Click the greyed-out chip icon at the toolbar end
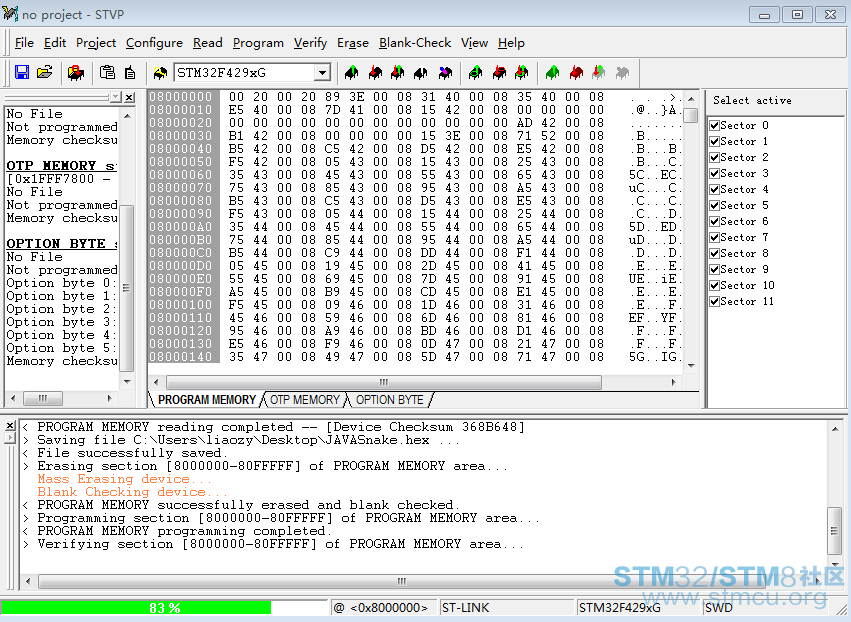The image size is (851, 622). (x=623, y=72)
